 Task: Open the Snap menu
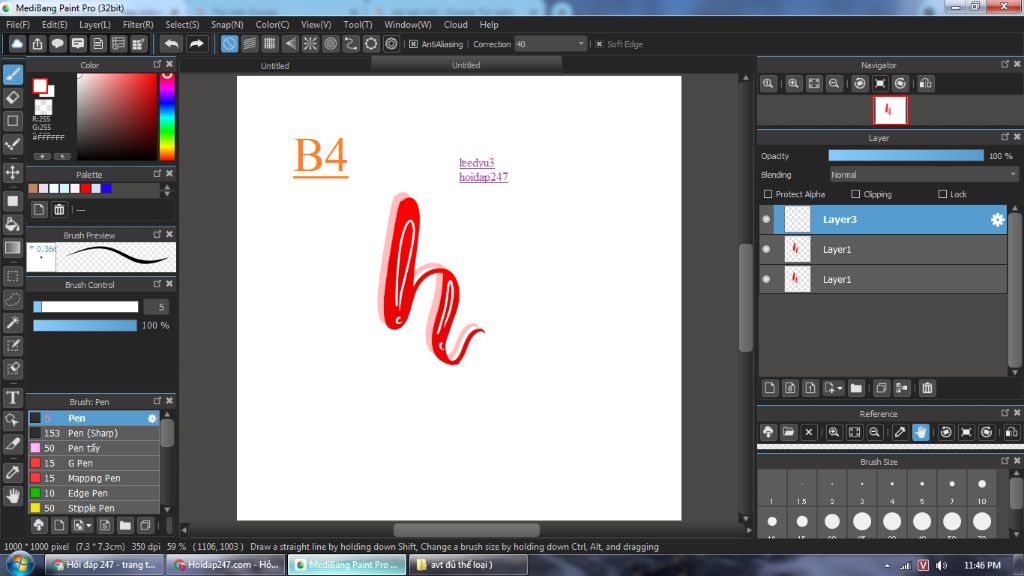click(x=227, y=24)
